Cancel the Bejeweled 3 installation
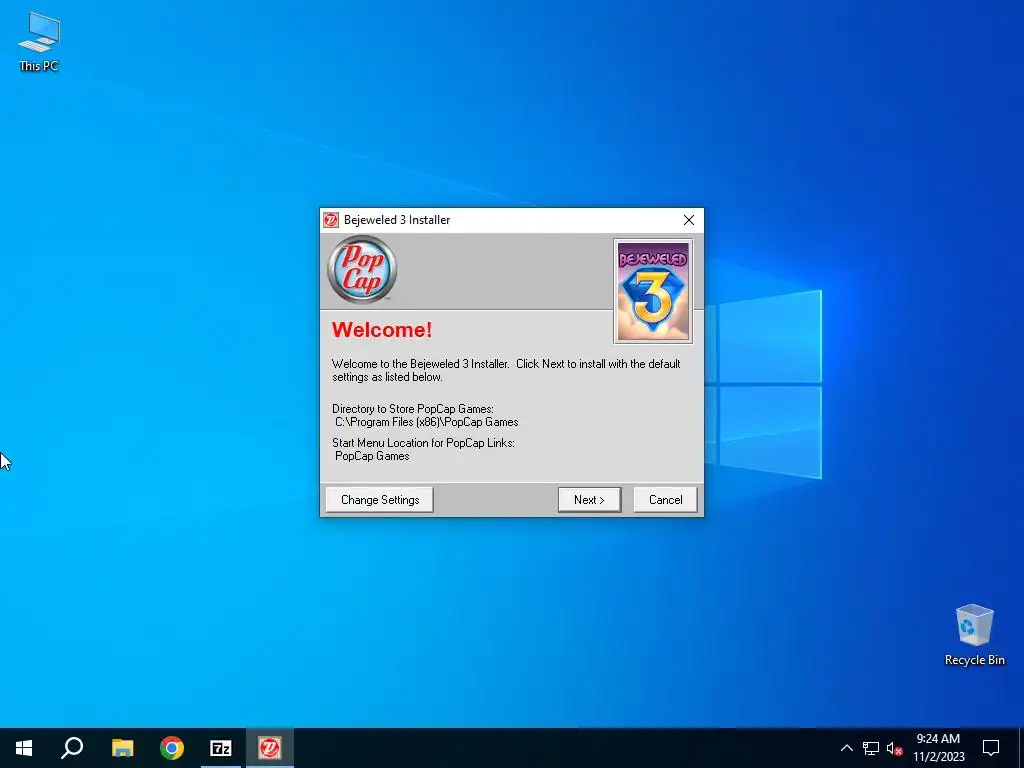This screenshot has width=1024, height=768. [x=665, y=500]
